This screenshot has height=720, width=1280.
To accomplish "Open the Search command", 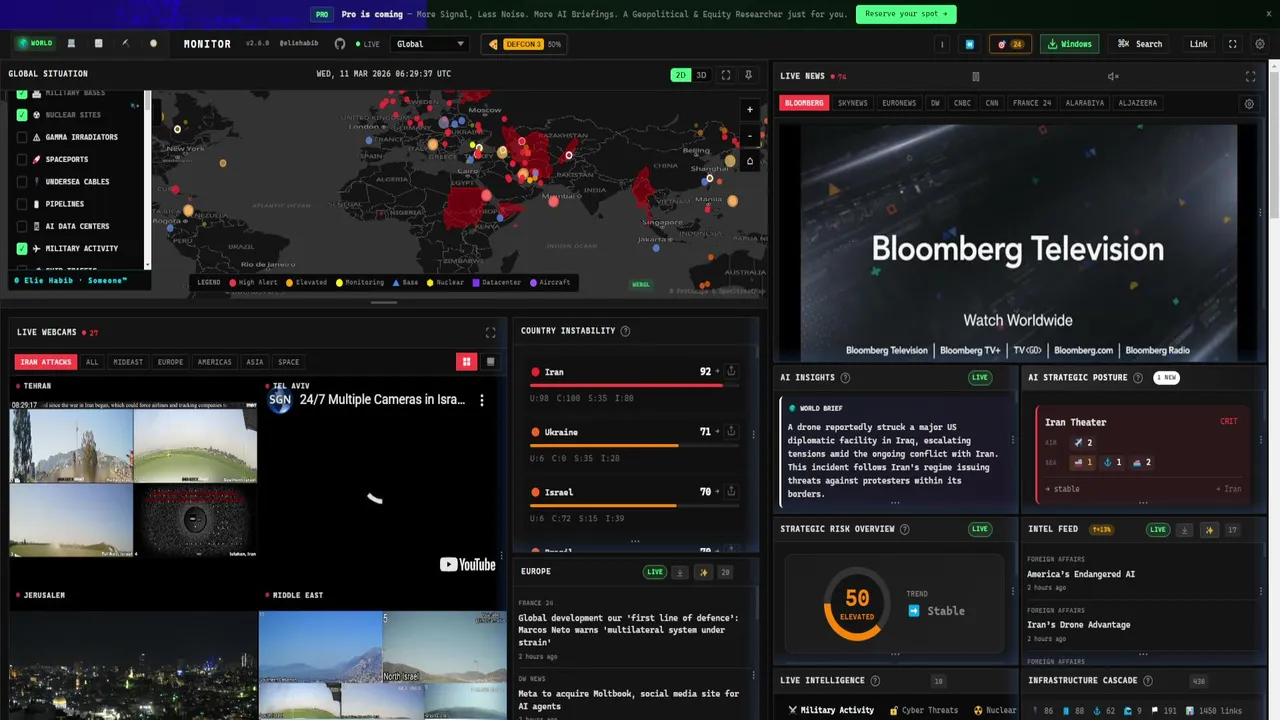I will 1140,44.
